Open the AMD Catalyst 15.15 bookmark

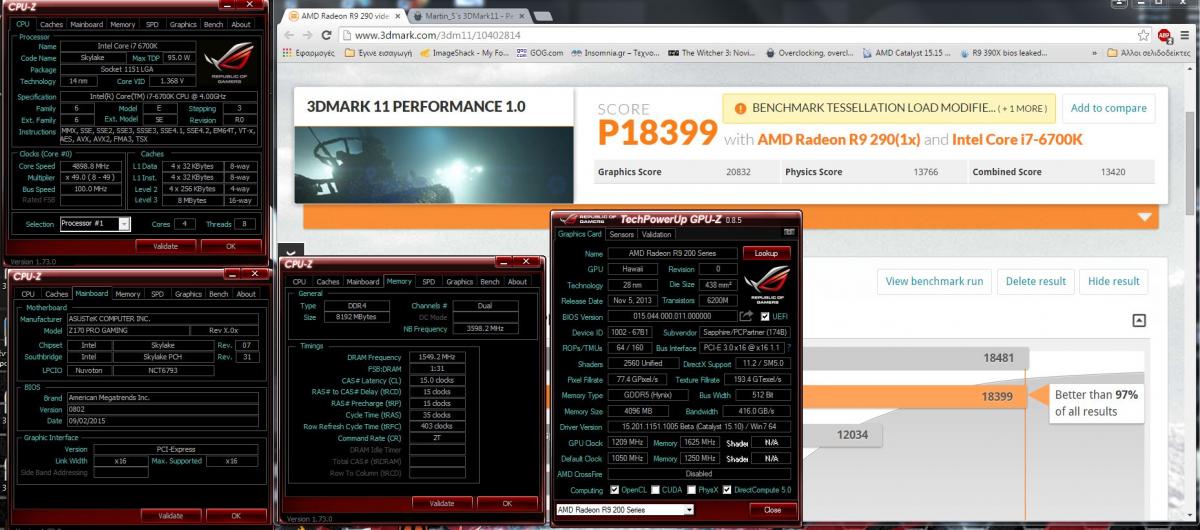click(905, 53)
